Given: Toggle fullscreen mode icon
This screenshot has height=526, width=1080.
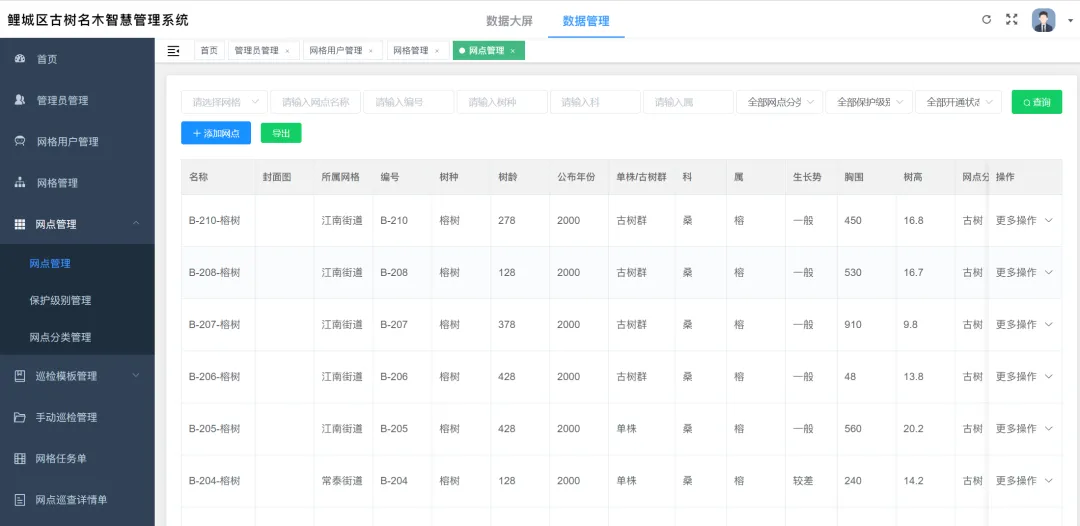Looking at the screenshot, I should pos(1011,19).
